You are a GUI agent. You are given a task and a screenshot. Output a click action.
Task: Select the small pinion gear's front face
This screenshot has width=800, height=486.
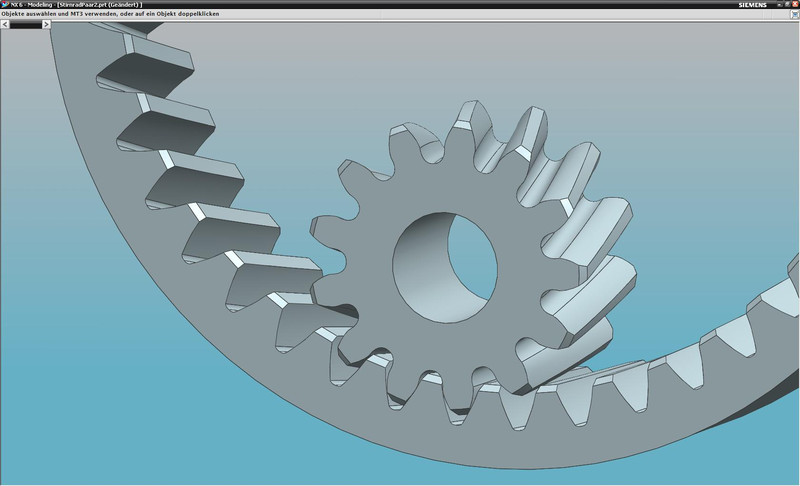[370, 310]
